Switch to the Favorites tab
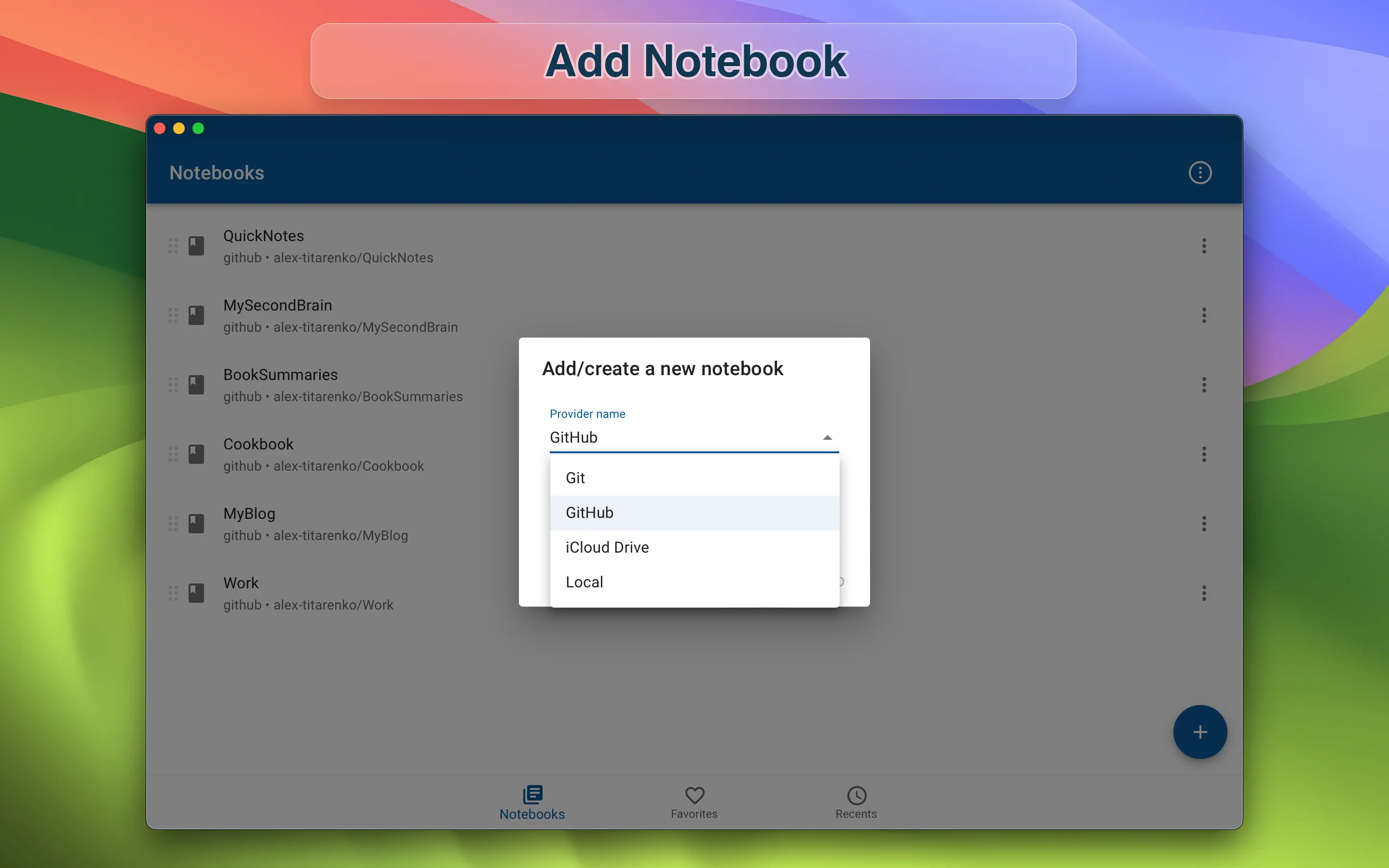This screenshot has width=1389, height=868. pyautogui.click(x=694, y=802)
